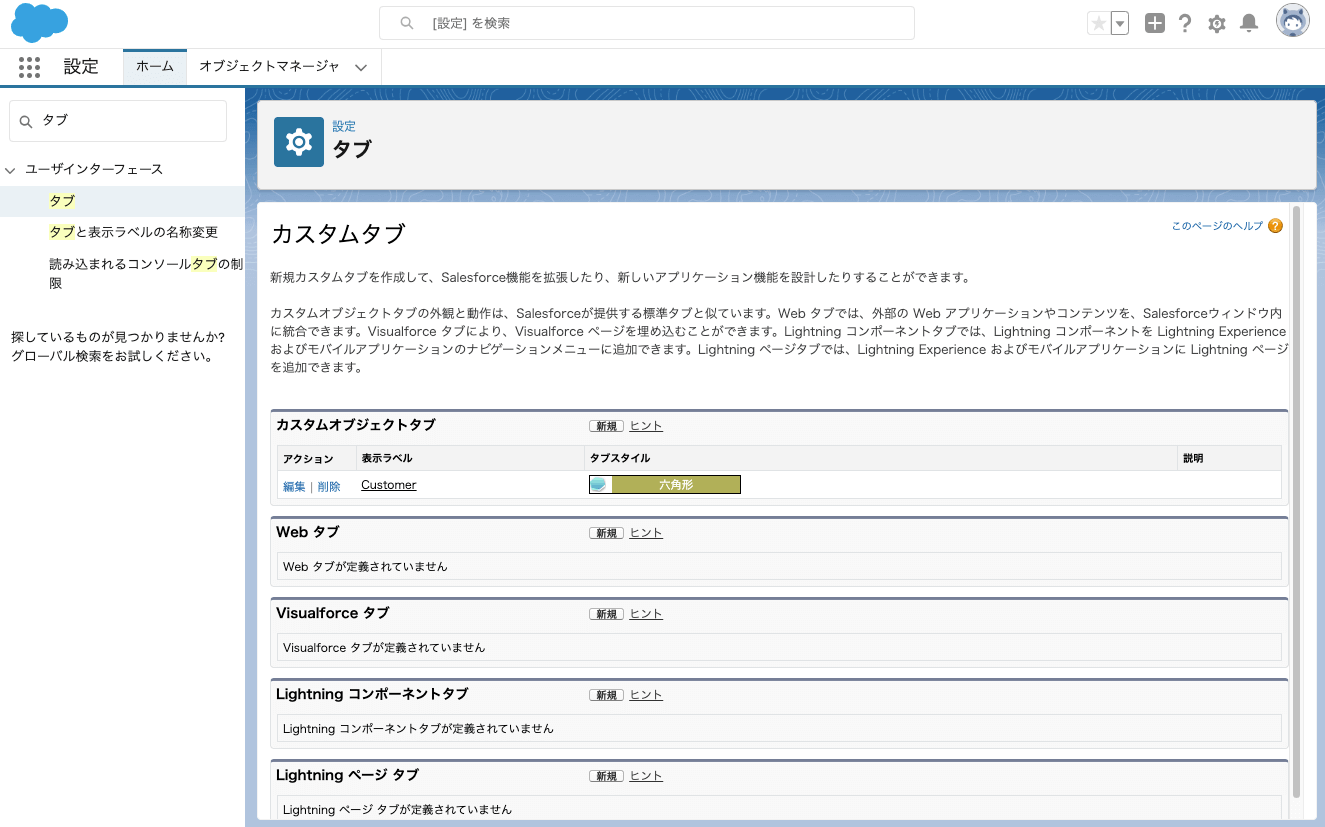The image size is (1325, 827).
Task: Click 新規 for カスタムオブジェクトタブ
Action: (x=606, y=426)
